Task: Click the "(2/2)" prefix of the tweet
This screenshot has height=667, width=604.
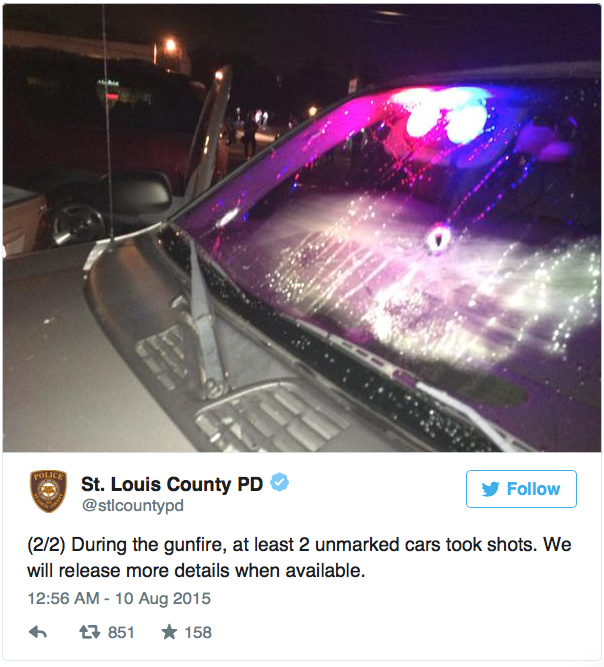Action: click(46, 545)
